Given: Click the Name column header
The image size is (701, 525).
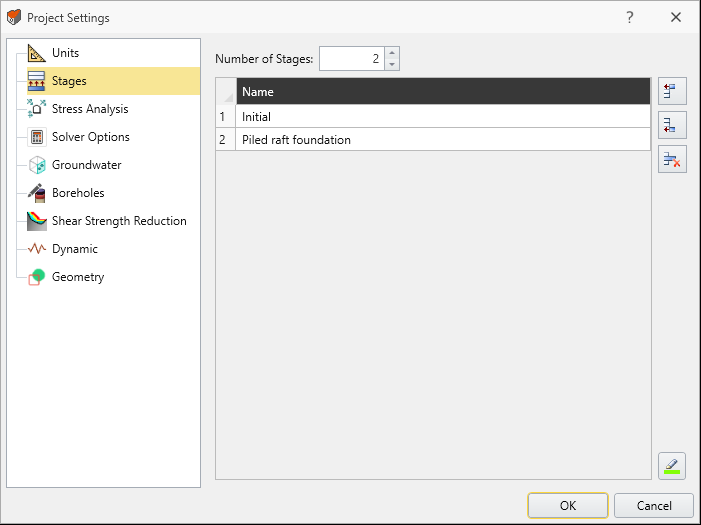Looking at the screenshot, I should click(443, 91).
